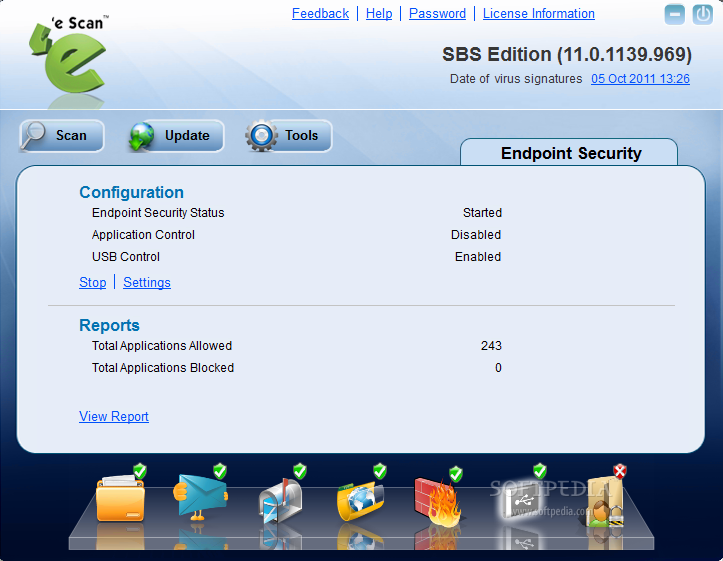
Task: Open the Feedback link
Action: (320, 14)
